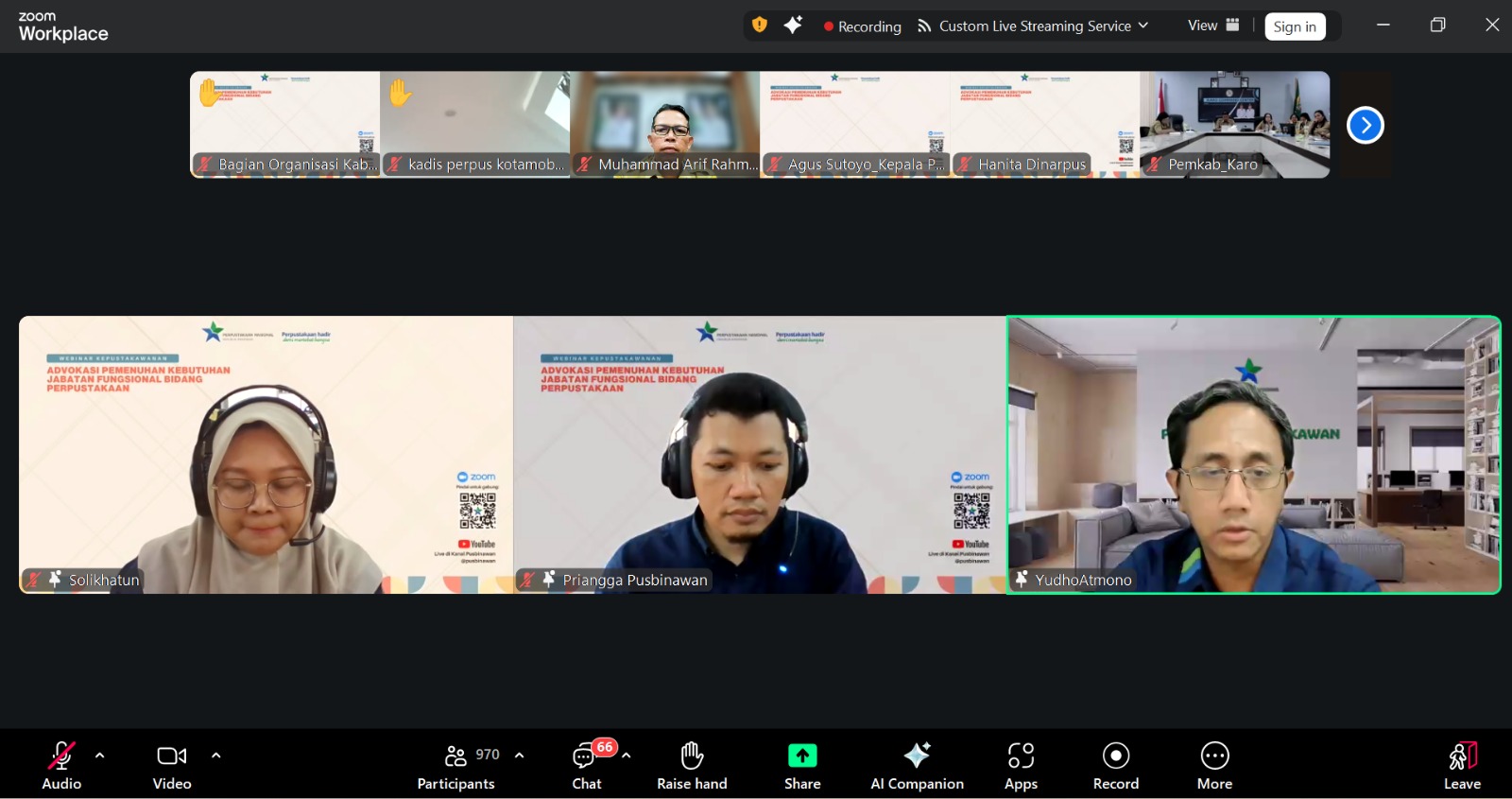Screen dimensions: 1512x799
Task: Show next page of participant thumbnails
Action: pos(1365,125)
